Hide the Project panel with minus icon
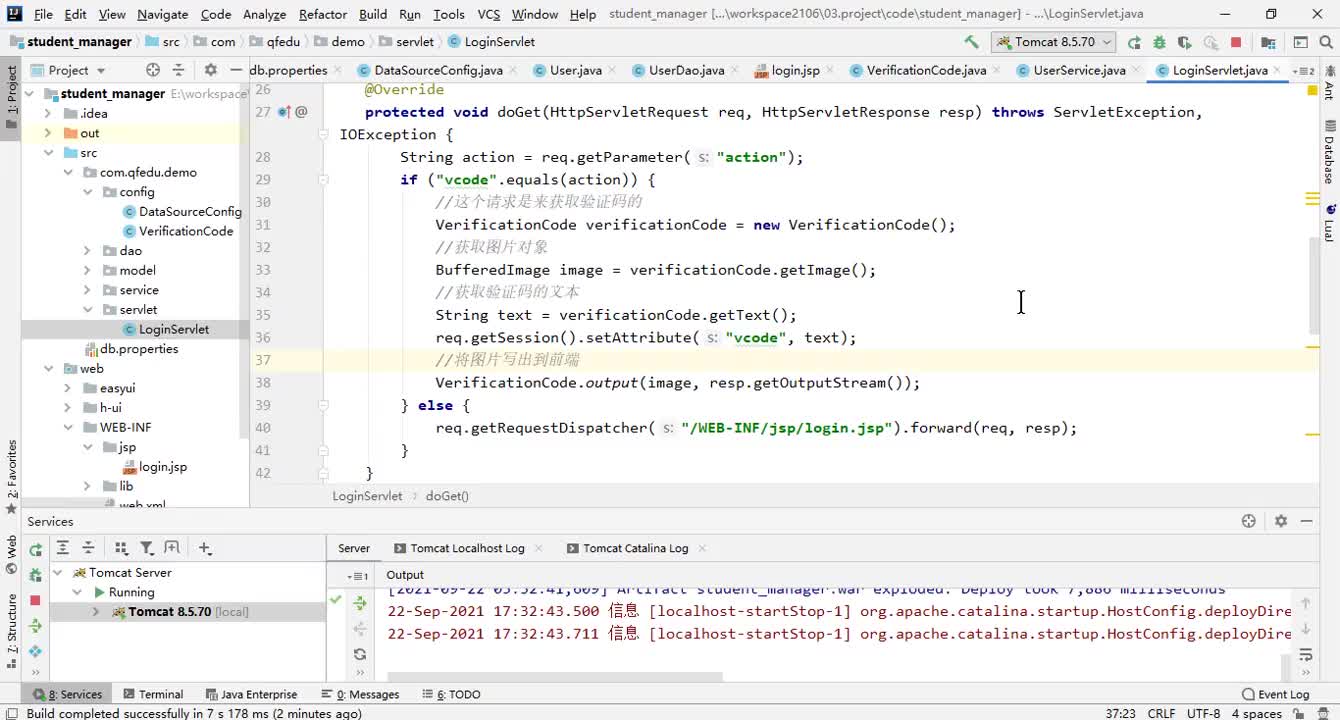The image size is (1340, 720). tap(237, 70)
